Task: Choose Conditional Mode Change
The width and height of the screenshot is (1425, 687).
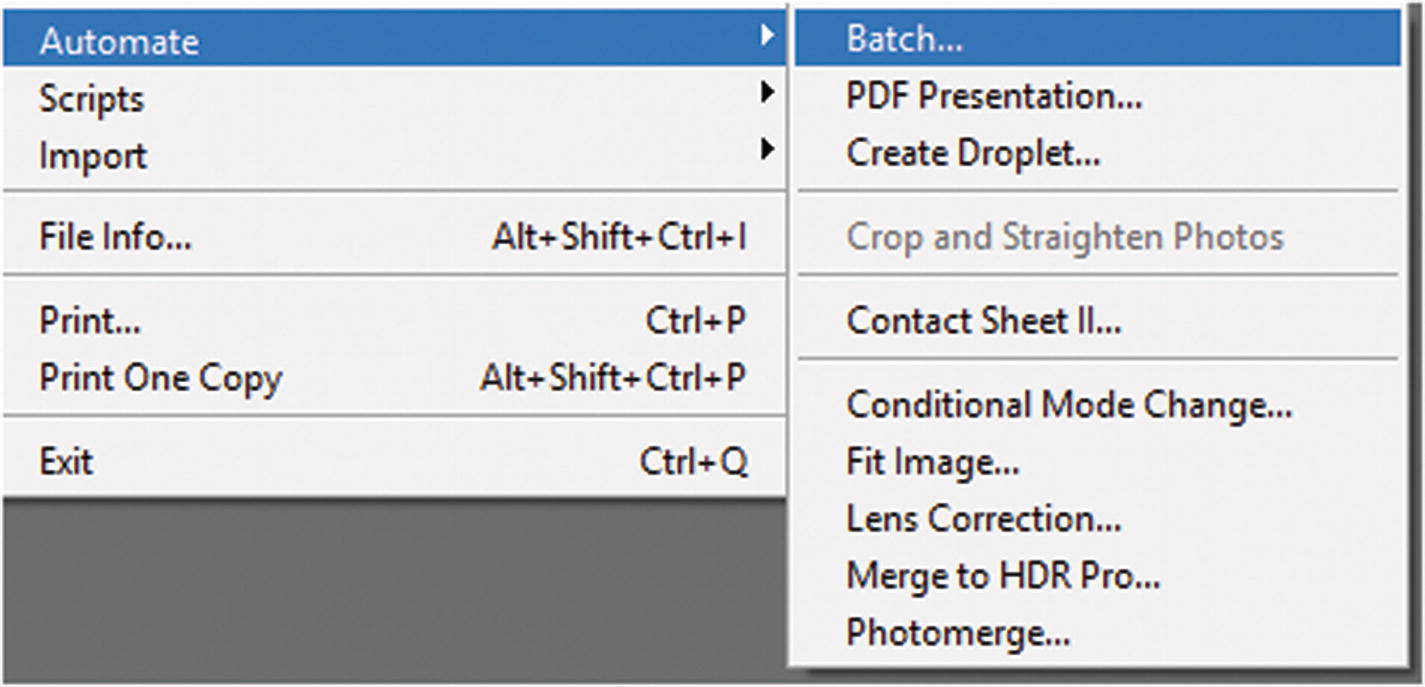Action: [x=1069, y=405]
